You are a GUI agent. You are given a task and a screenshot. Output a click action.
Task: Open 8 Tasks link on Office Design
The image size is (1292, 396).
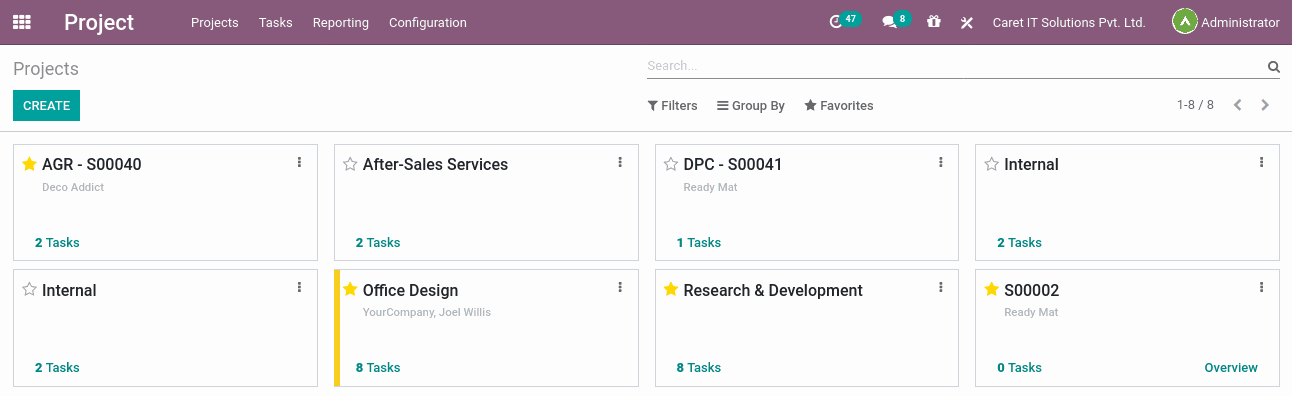[378, 367]
